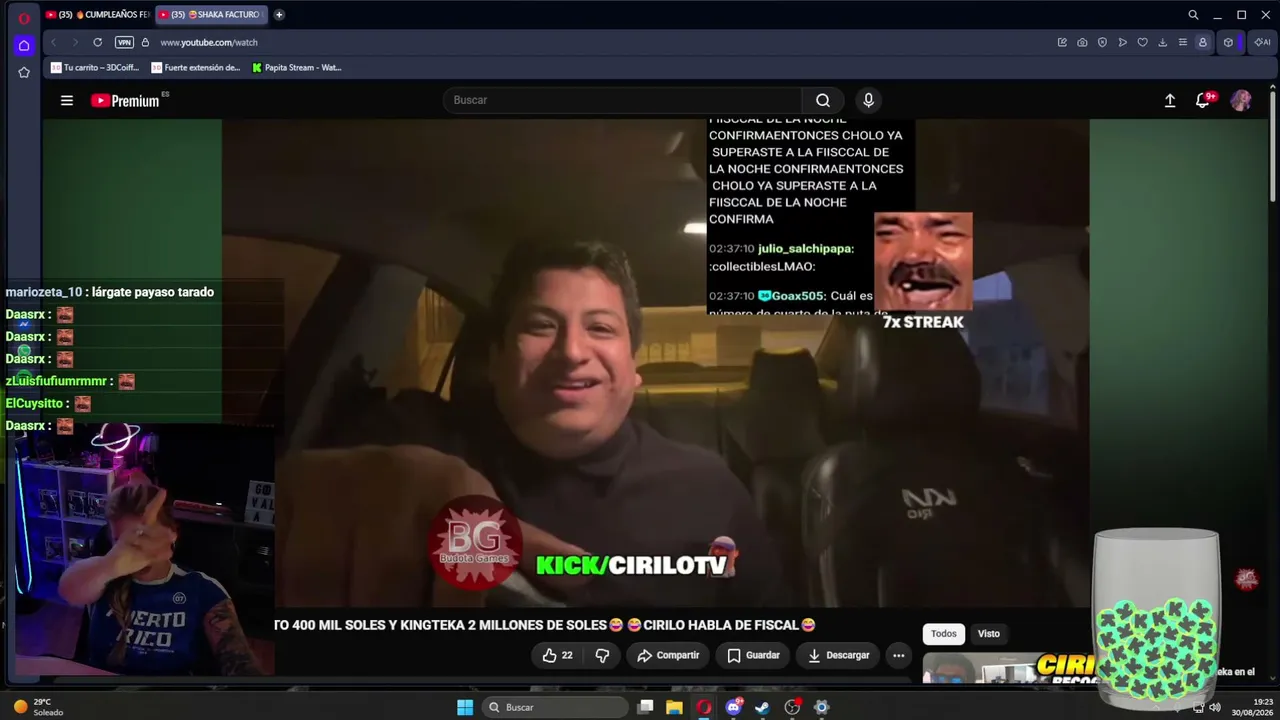Image resolution: width=1280 pixels, height=720 pixels.
Task: Open File Explorer from taskbar
Action: [675, 707]
